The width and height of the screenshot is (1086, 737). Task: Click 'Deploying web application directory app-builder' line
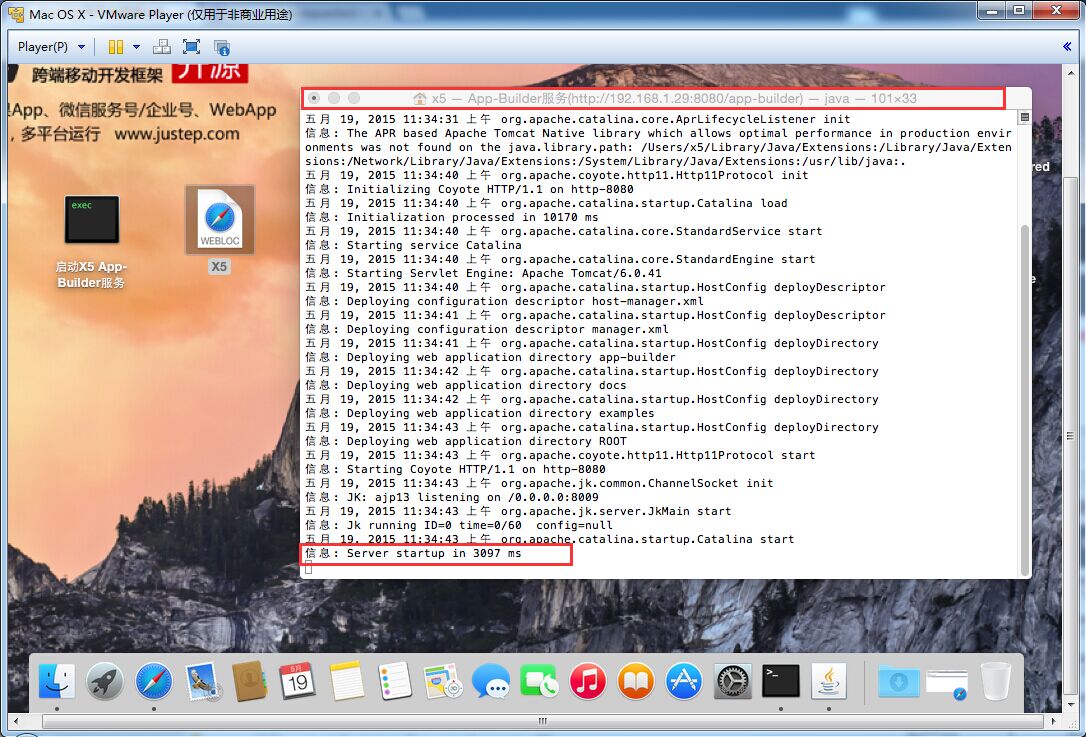[490, 357]
